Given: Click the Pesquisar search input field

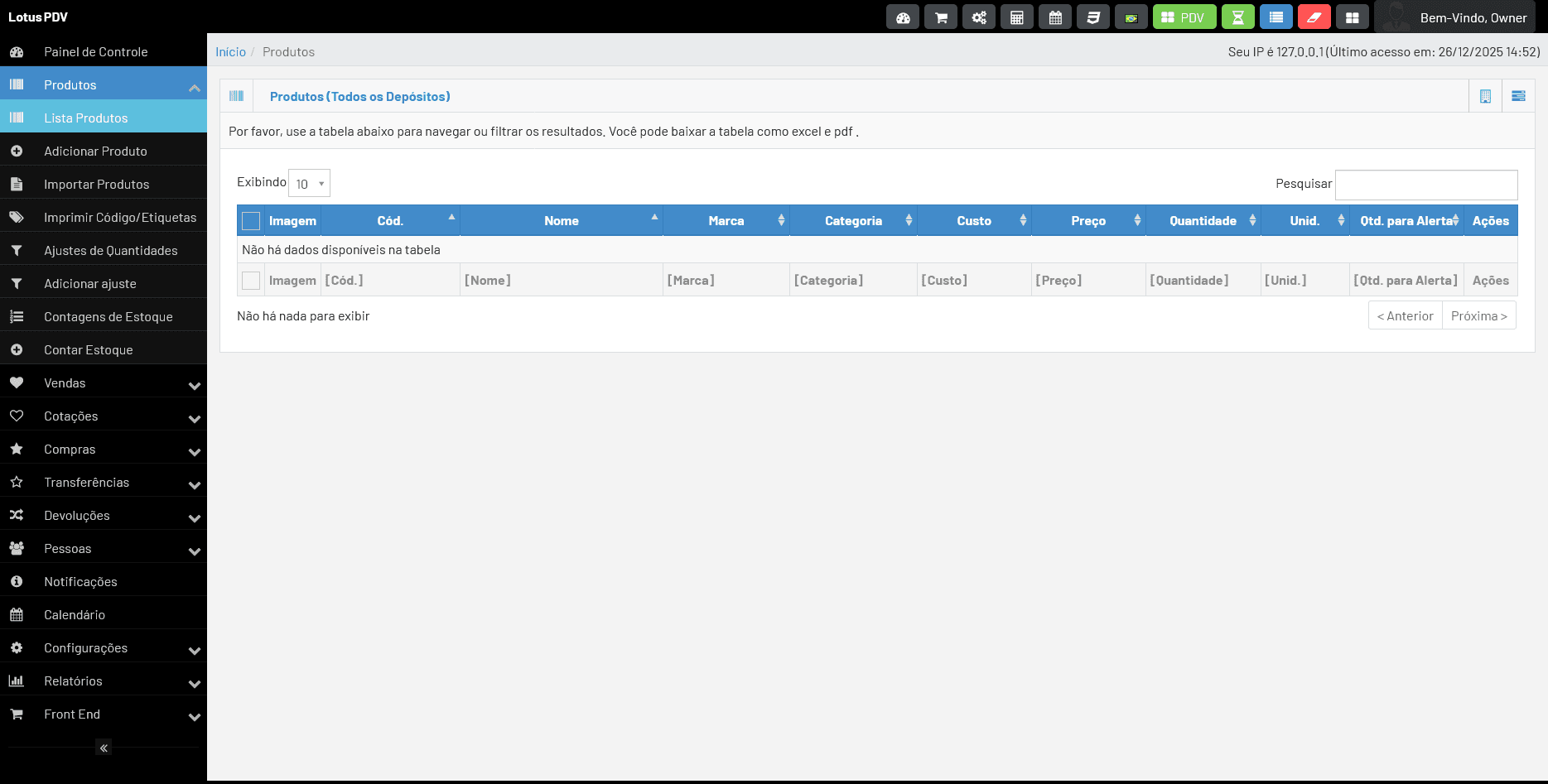Looking at the screenshot, I should pos(1426,185).
